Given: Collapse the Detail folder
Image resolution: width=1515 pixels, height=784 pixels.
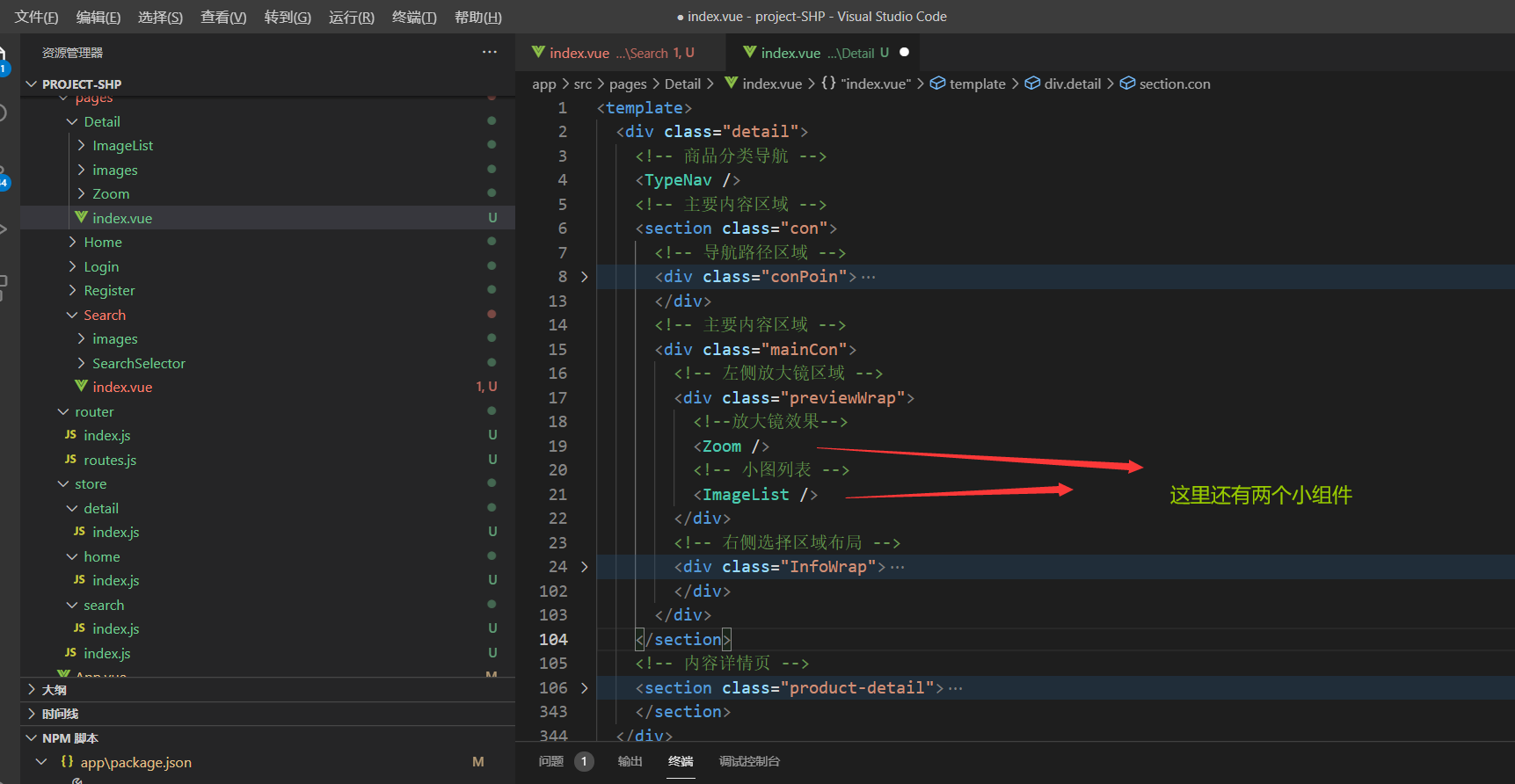Looking at the screenshot, I should pyautogui.click(x=72, y=121).
